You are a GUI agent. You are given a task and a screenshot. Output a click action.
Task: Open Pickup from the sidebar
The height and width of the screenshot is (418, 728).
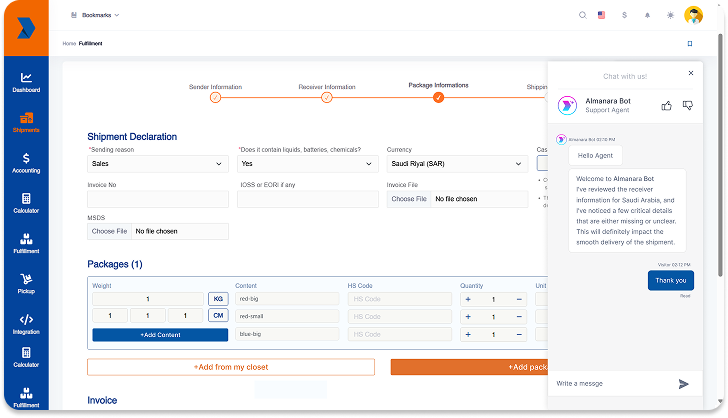26,284
